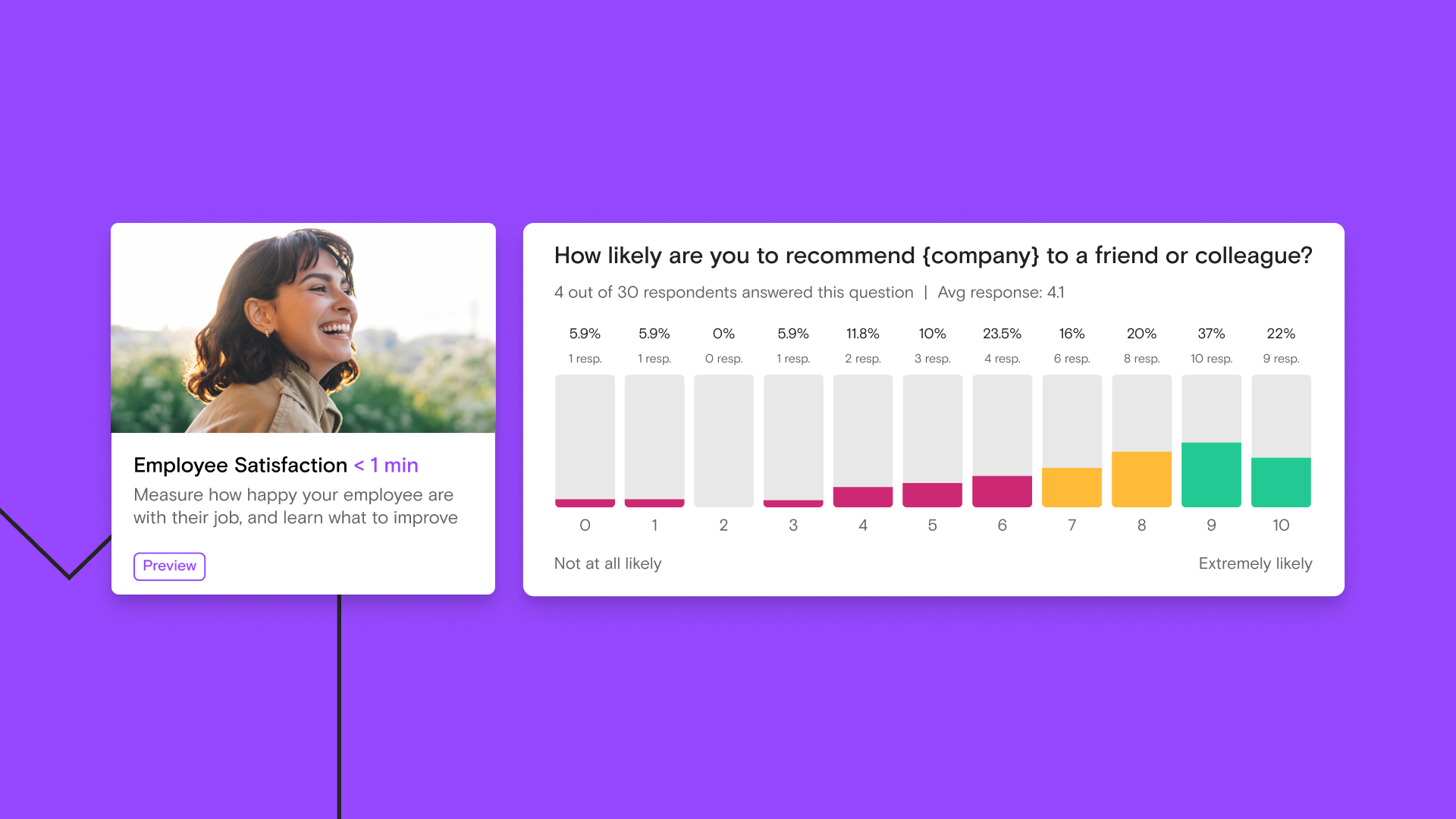Click the "Extremely likely" scale label
The image size is (1456, 819).
click(1255, 563)
